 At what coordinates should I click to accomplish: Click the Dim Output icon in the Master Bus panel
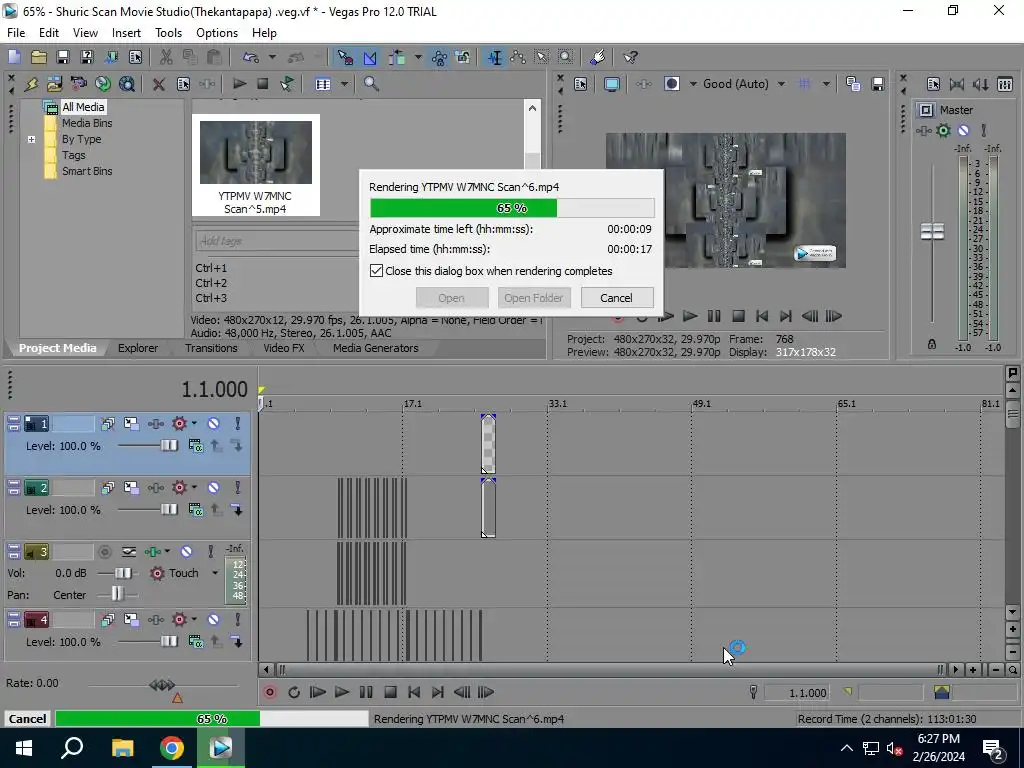point(981,84)
